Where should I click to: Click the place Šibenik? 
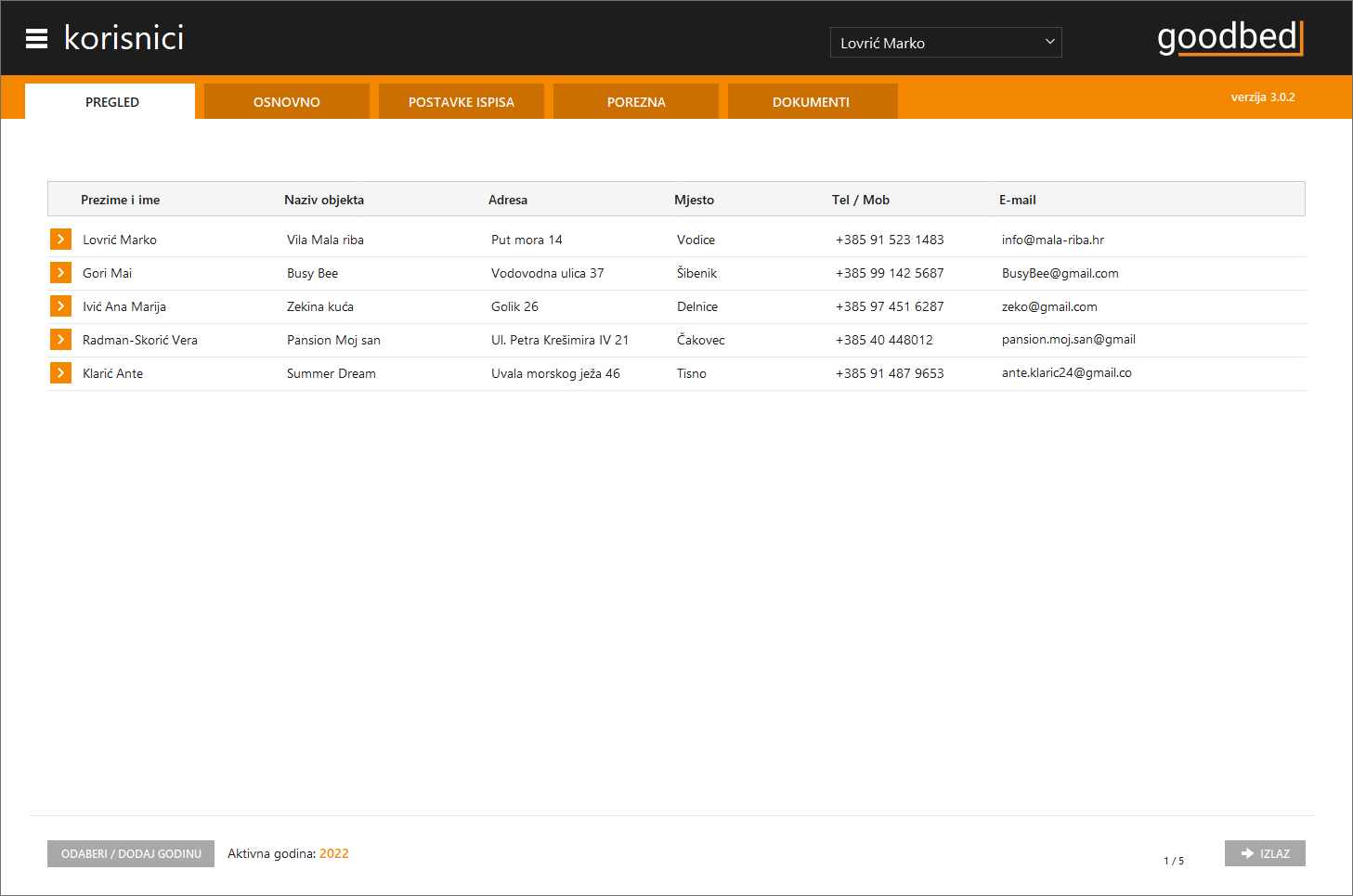pyautogui.click(x=696, y=273)
